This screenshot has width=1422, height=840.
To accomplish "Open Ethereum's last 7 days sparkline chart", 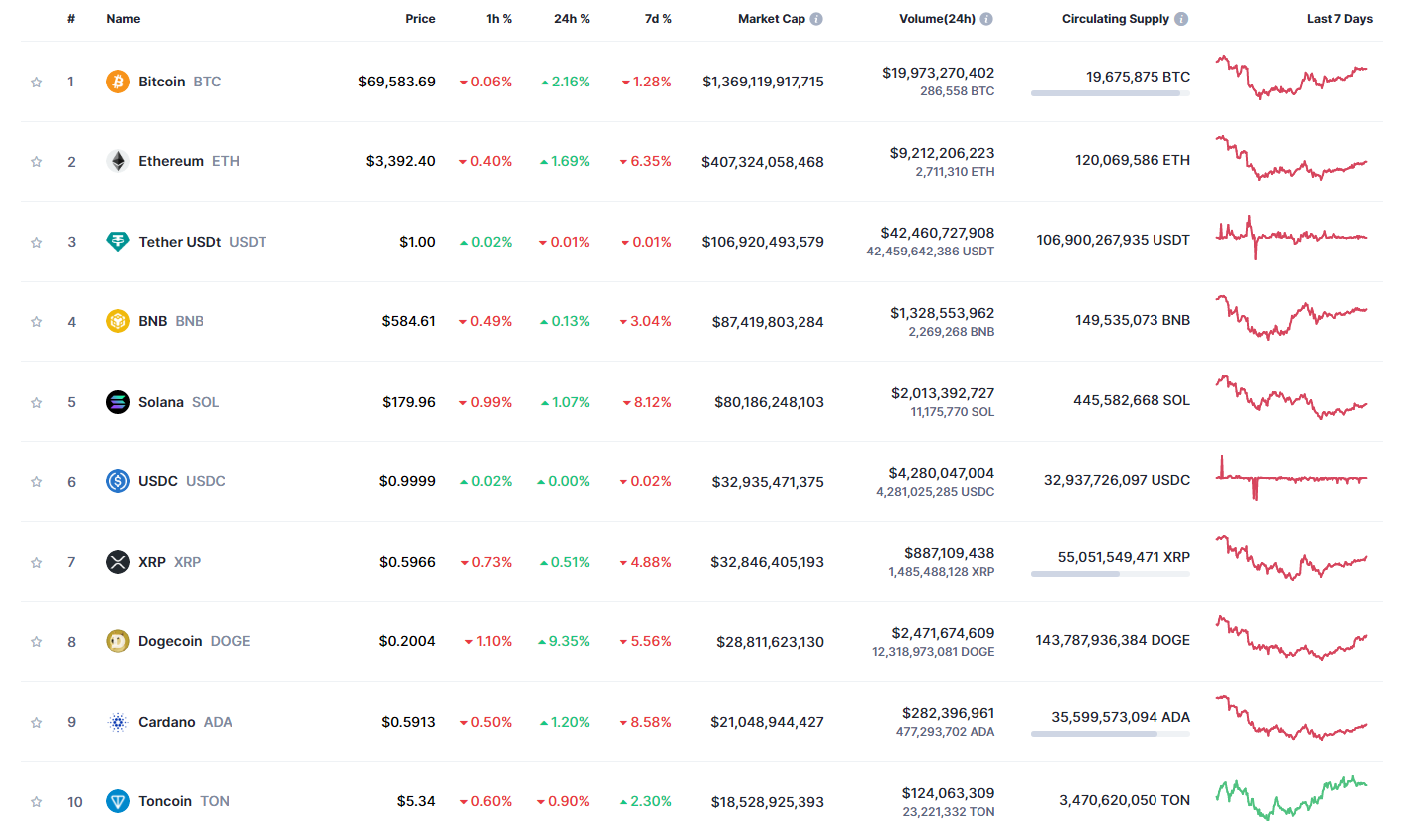I will coord(1292,158).
